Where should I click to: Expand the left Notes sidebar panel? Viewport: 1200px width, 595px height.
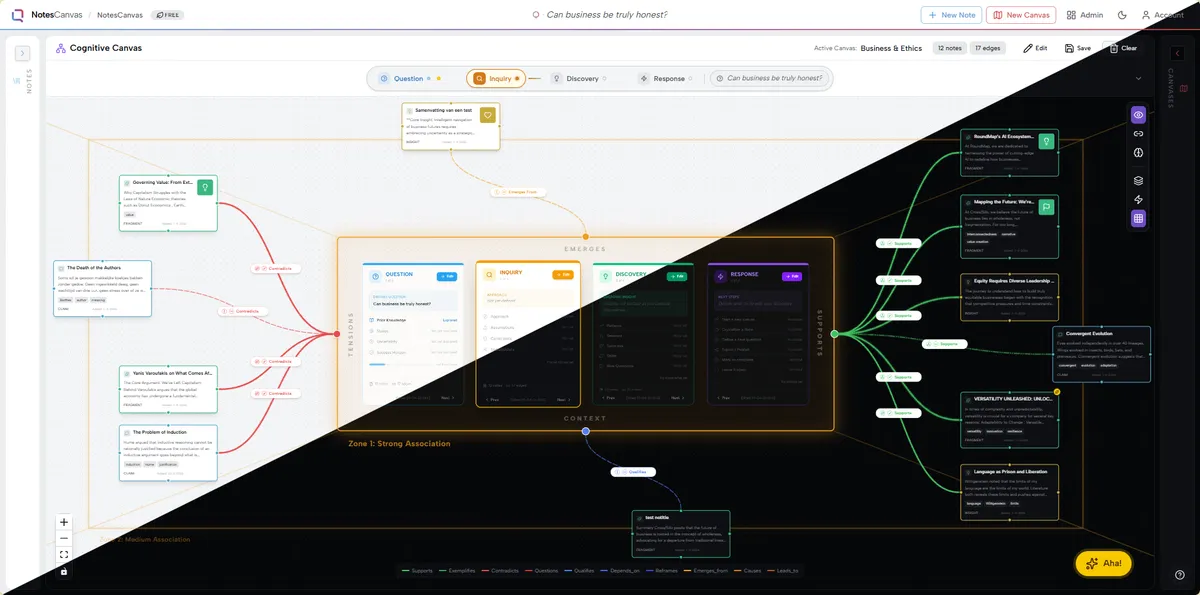(x=22, y=53)
